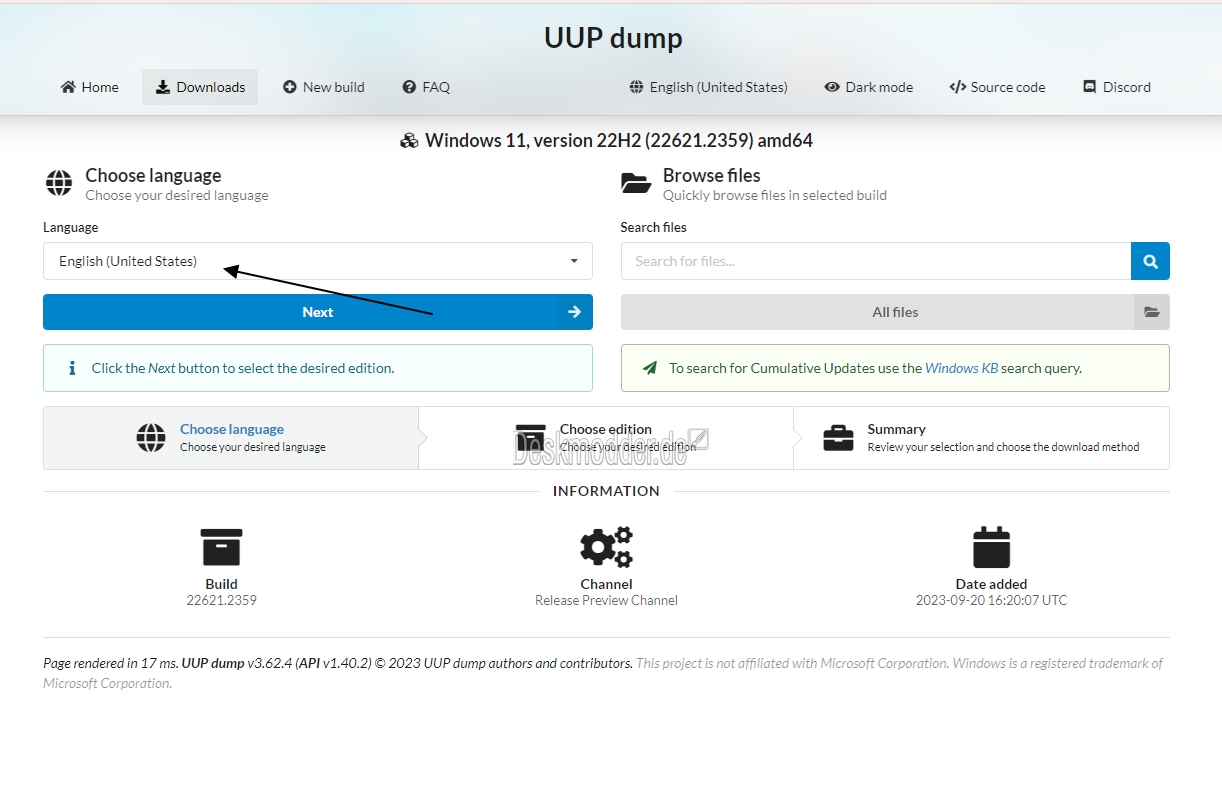The height and width of the screenshot is (794, 1222).
Task: Click the paper plane icon in the Cumulative Updates hint
Action: (x=650, y=368)
